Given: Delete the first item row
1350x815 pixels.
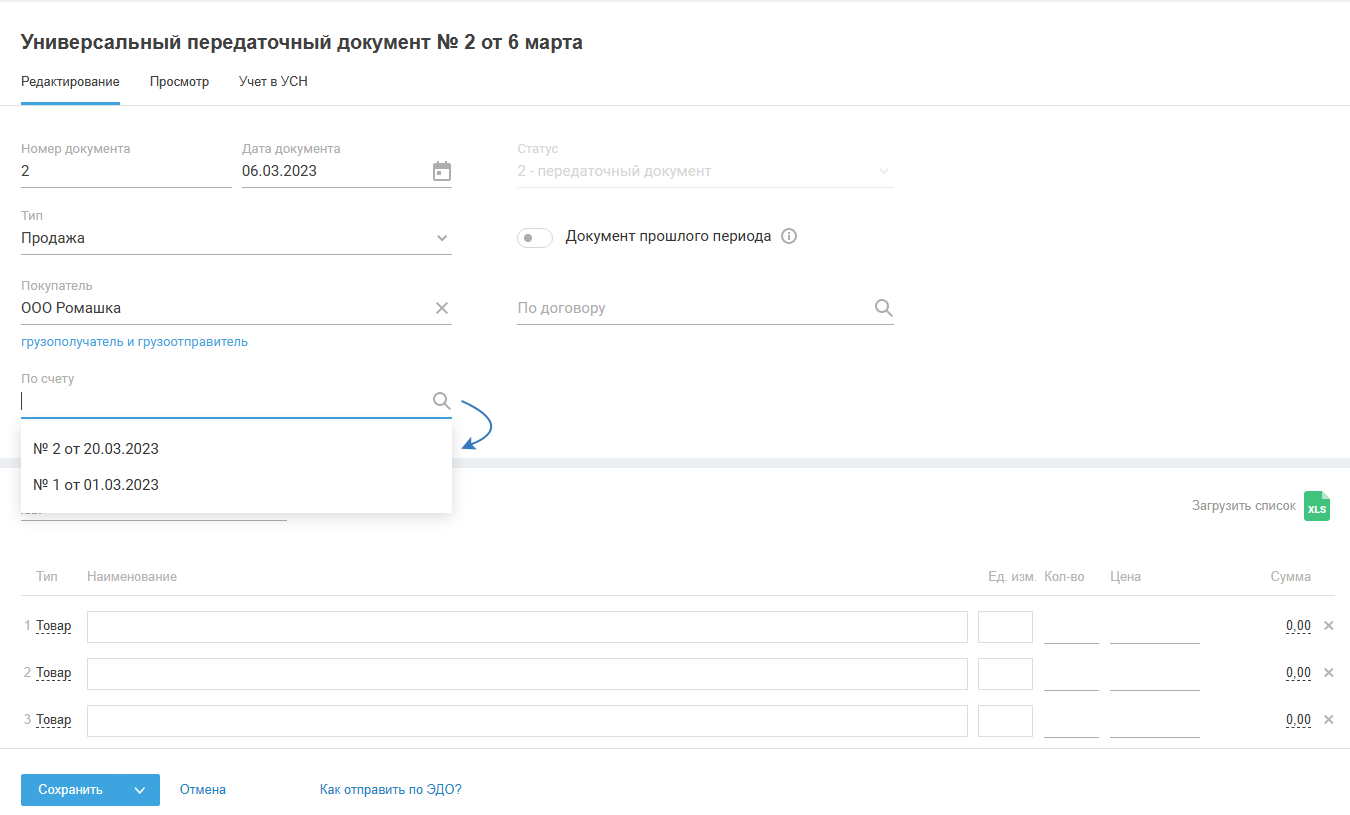Looking at the screenshot, I should (x=1329, y=626).
